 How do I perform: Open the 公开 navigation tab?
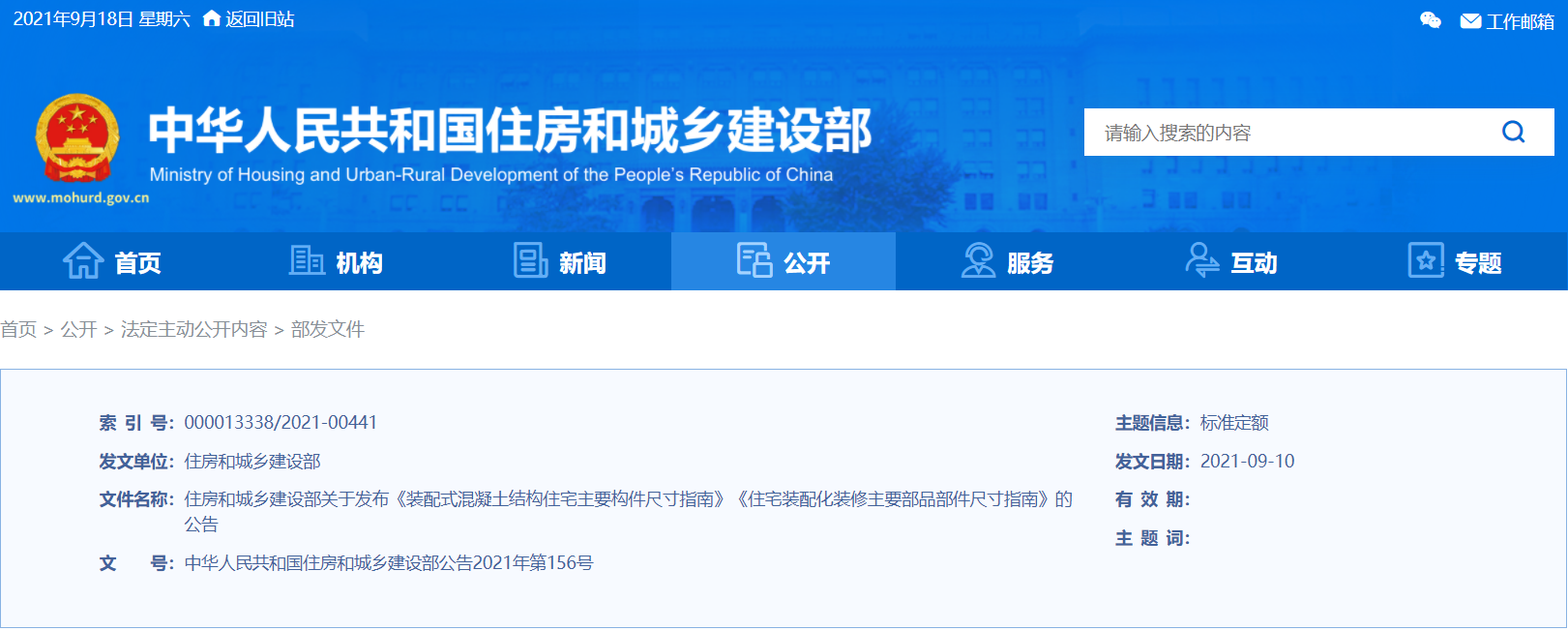coord(784,261)
